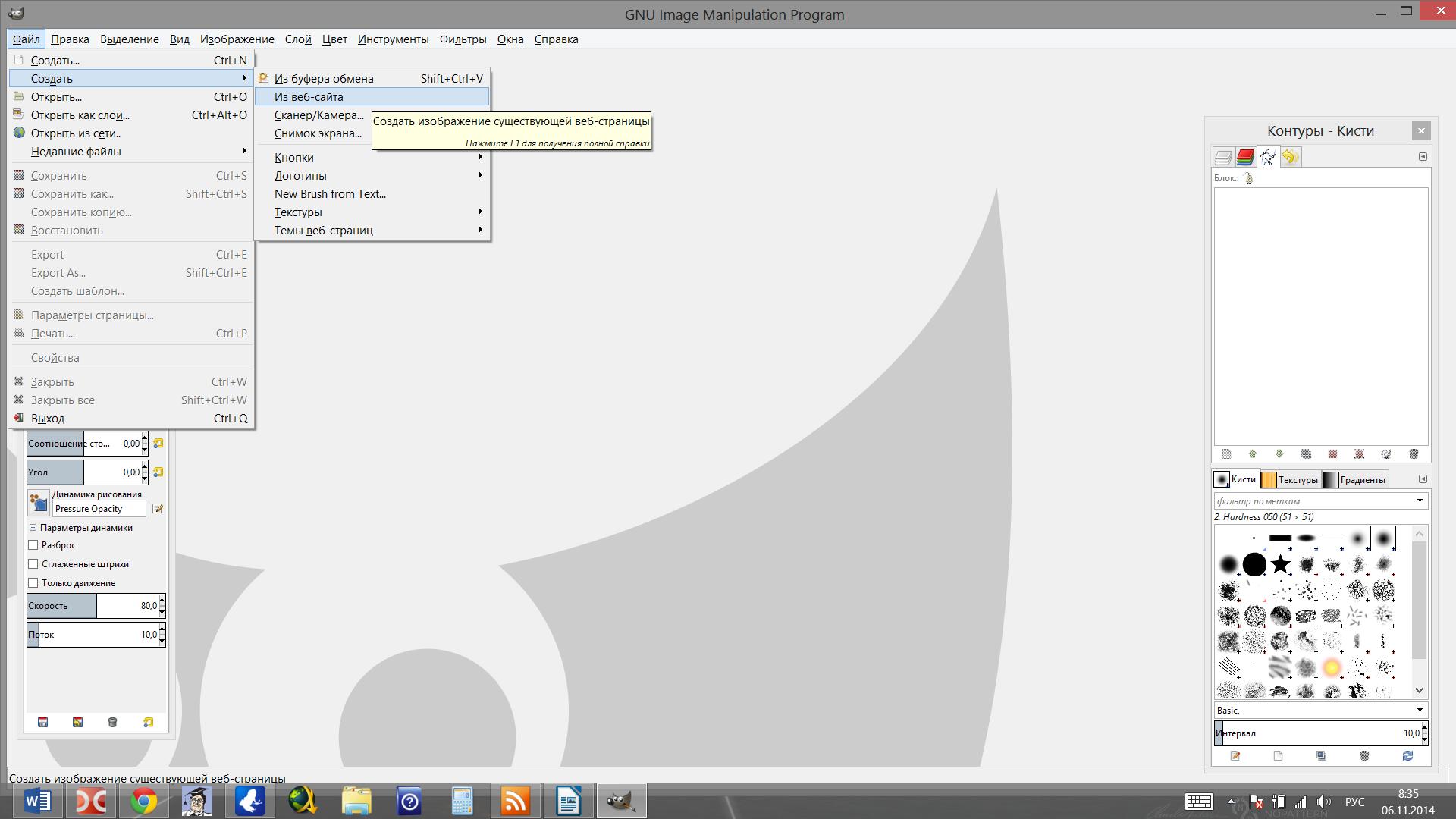The width and height of the screenshot is (1456, 819).
Task: Enable the Разброс checkbox
Action: 33,545
